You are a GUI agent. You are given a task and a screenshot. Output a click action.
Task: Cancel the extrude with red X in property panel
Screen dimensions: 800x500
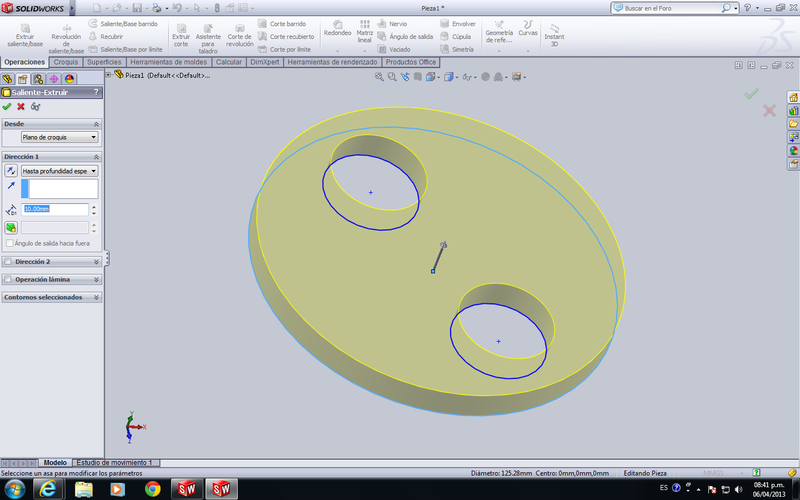(x=21, y=106)
